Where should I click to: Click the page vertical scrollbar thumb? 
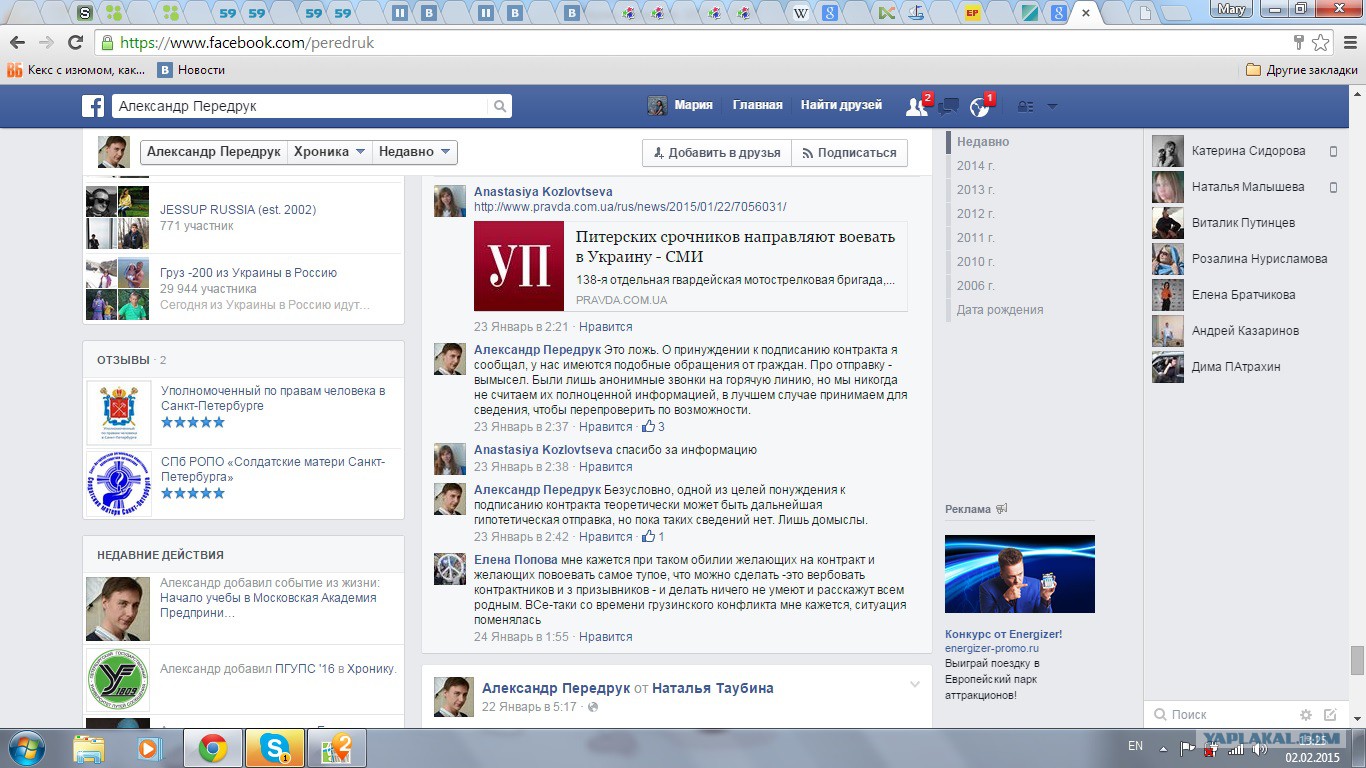(x=1357, y=660)
